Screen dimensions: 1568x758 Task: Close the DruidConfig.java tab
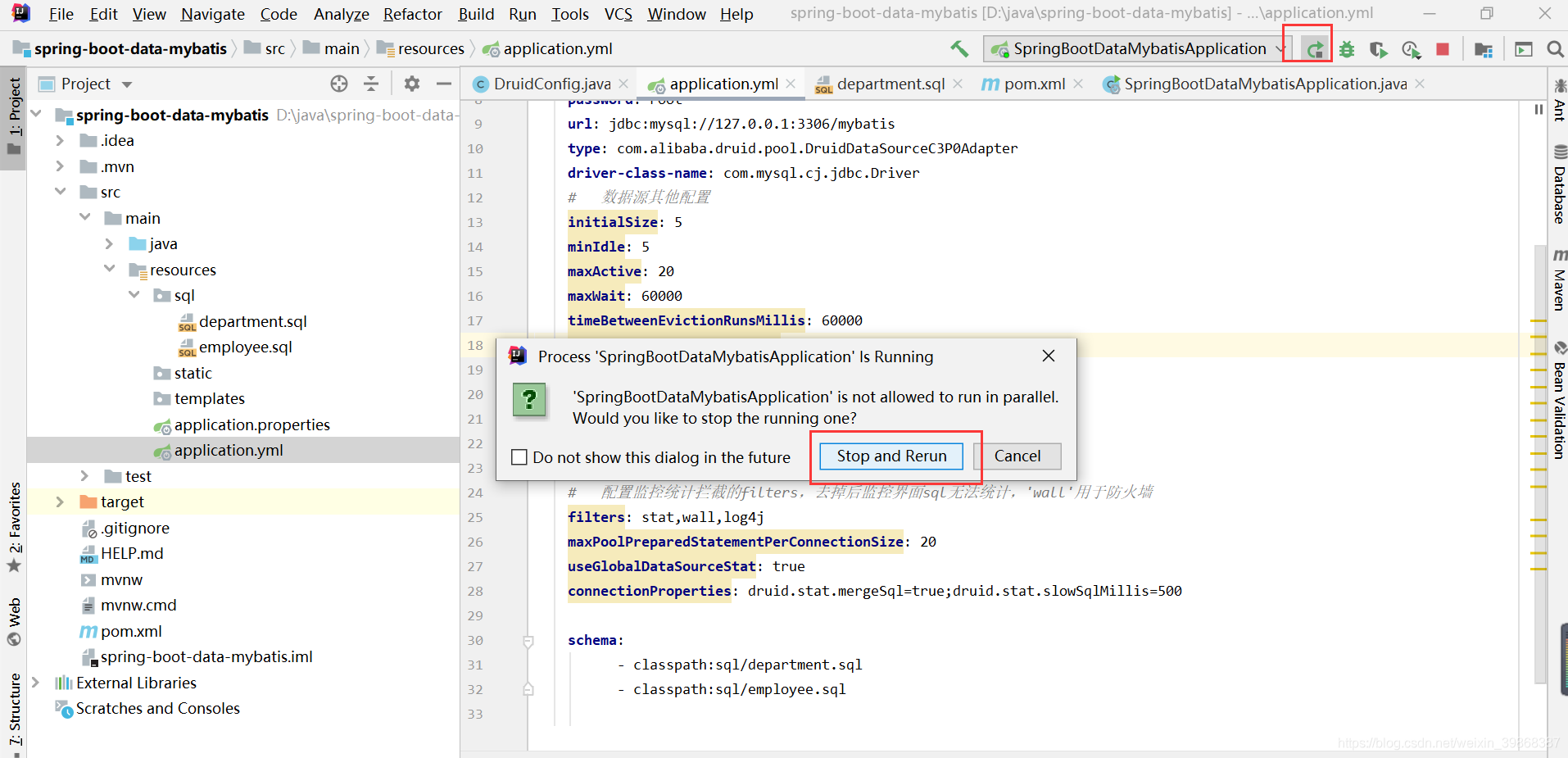point(623,84)
